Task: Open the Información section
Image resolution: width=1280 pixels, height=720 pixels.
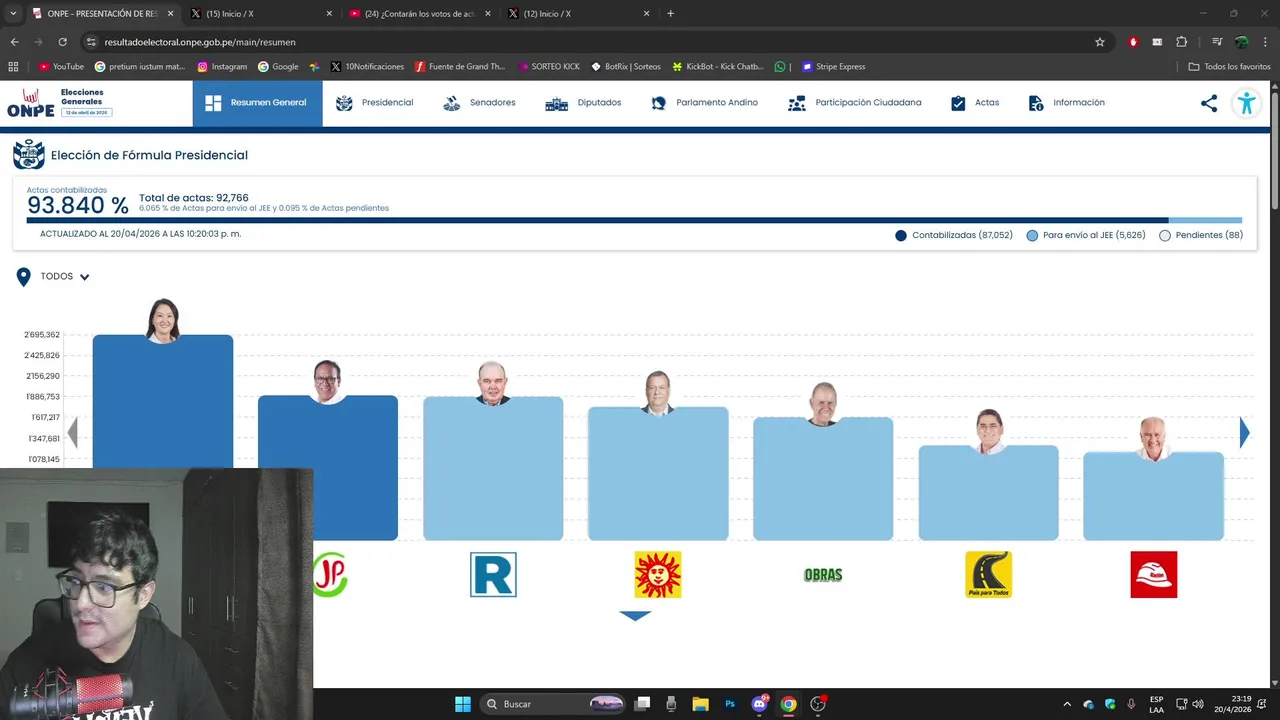Action: [x=1066, y=103]
